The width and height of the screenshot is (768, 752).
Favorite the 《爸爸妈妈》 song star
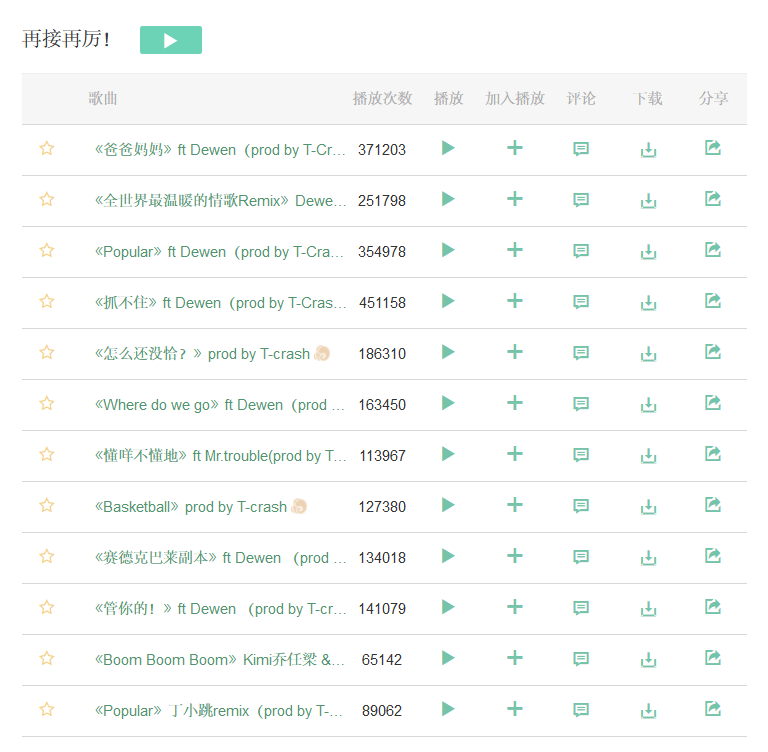pyautogui.click(x=47, y=148)
